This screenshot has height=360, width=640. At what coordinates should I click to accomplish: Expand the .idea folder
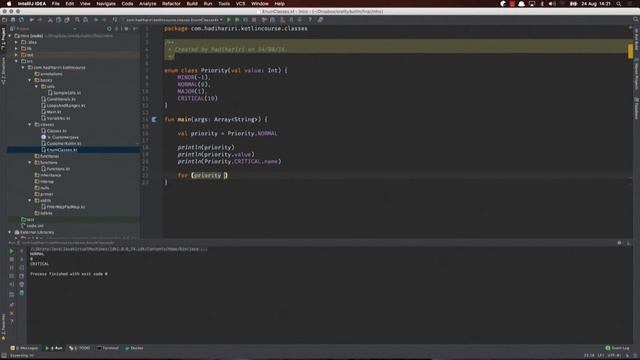pyautogui.click(x=16, y=42)
